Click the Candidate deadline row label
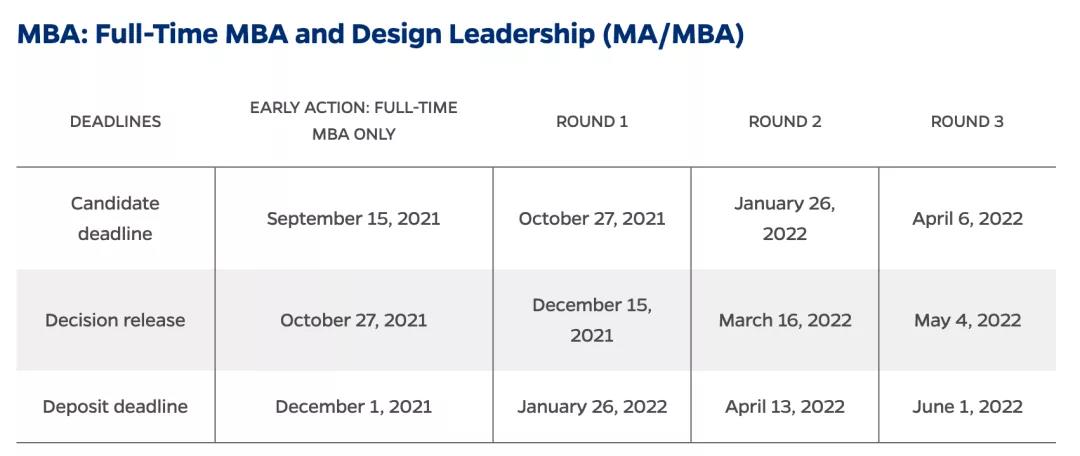The image size is (1080, 456). [x=115, y=218]
